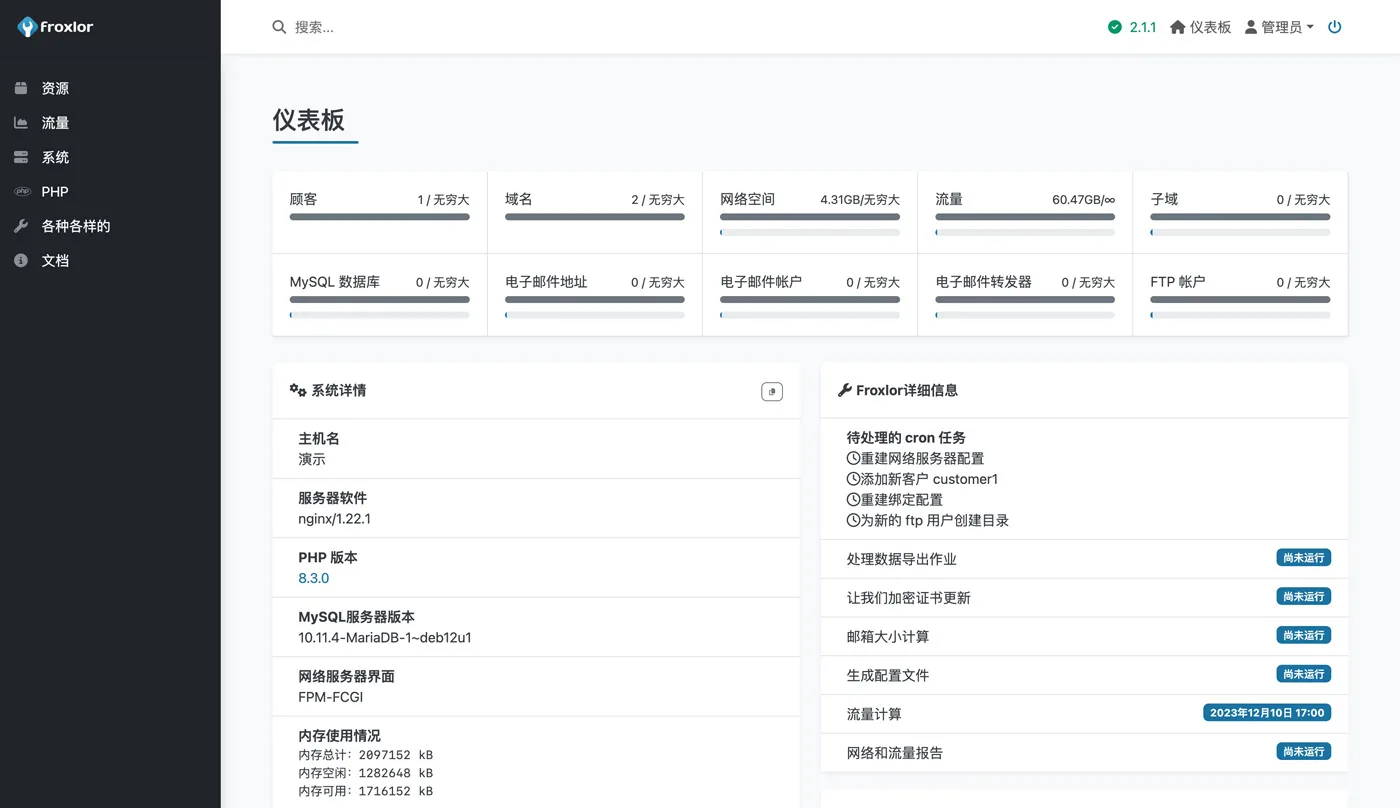Screen dimensions: 1400x808
Task: Click the Froxlor logo
Action: (x=56, y=27)
